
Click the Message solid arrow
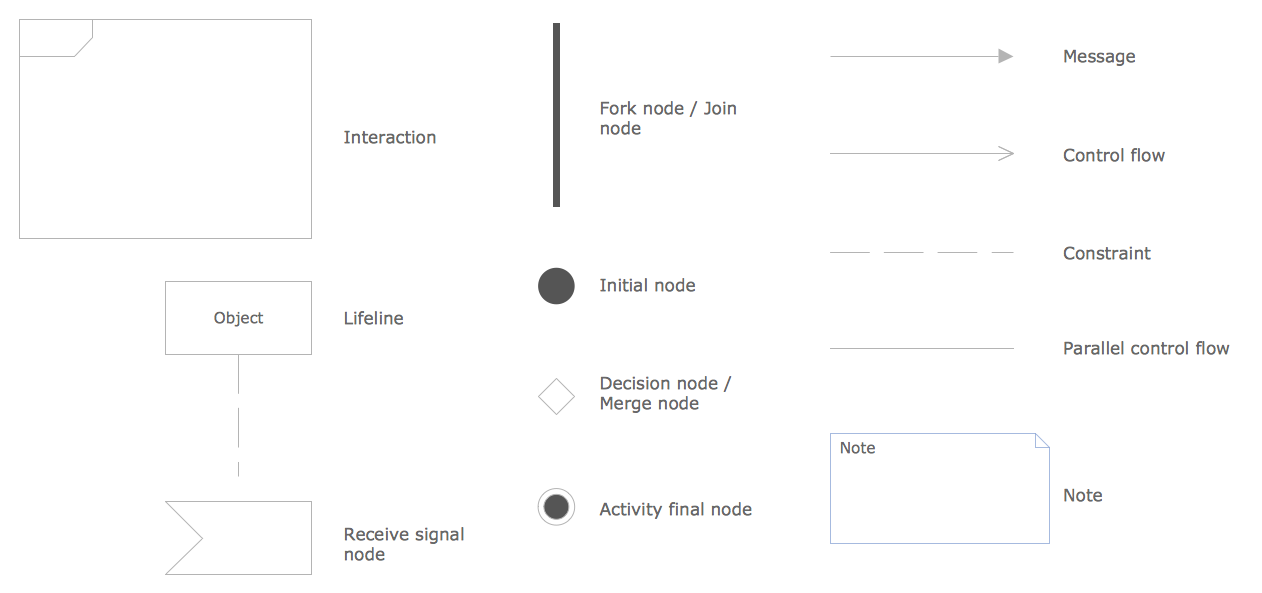point(920,57)
